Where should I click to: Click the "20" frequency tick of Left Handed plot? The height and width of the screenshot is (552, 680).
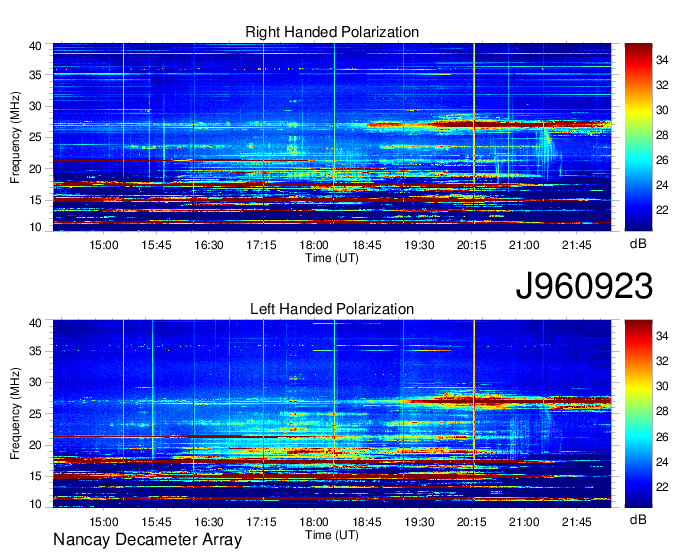pyautogui.click(x=36, y=445)
